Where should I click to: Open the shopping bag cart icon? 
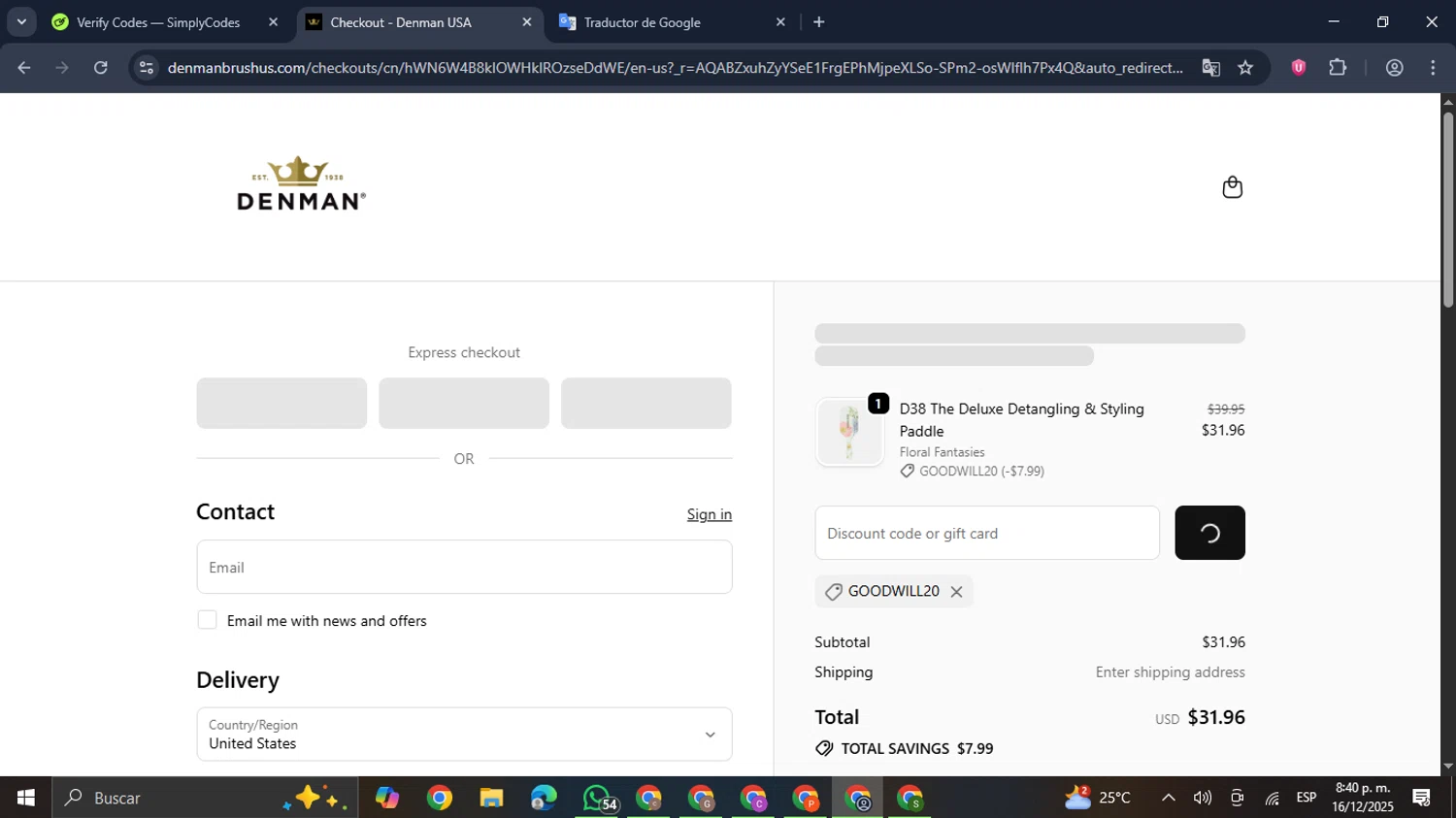1232,187
